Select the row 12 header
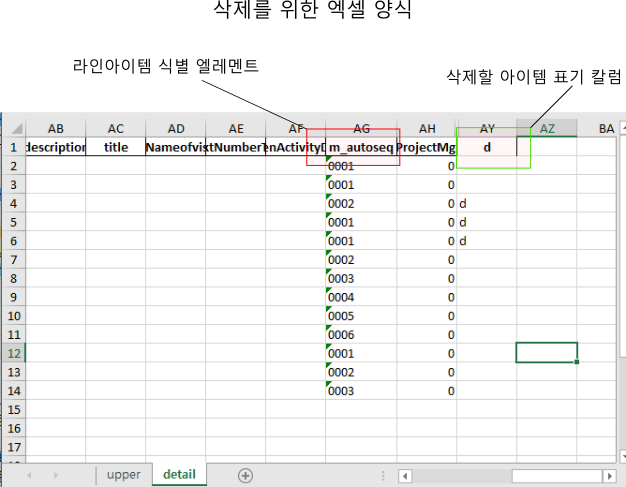The width and height of the screenshot is (626, 487). (13, 353)
